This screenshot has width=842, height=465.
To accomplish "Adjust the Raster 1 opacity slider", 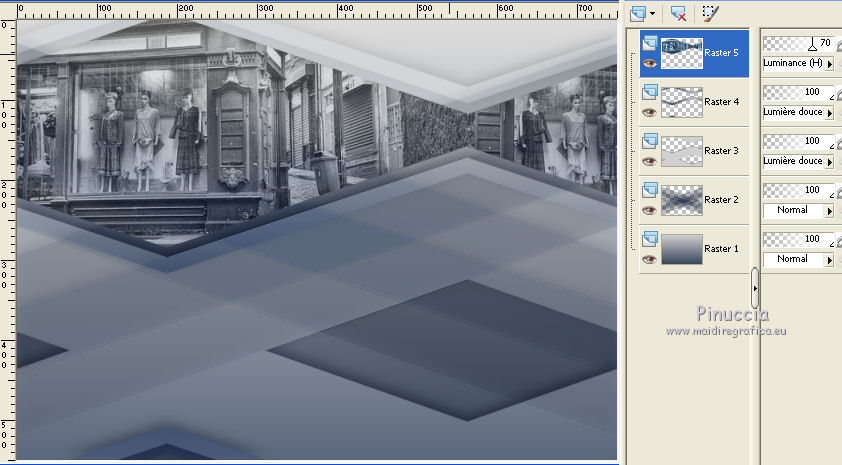I will pos(799,239).
